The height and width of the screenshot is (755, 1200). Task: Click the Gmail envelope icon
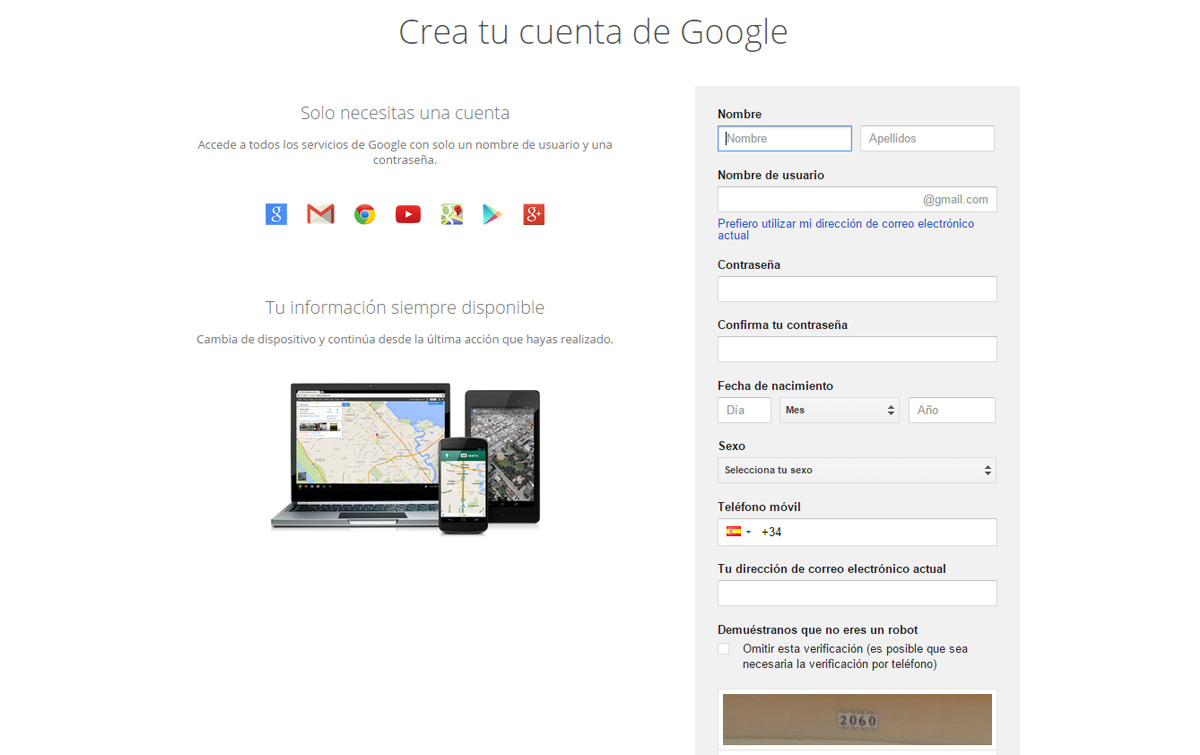(320, 214)
